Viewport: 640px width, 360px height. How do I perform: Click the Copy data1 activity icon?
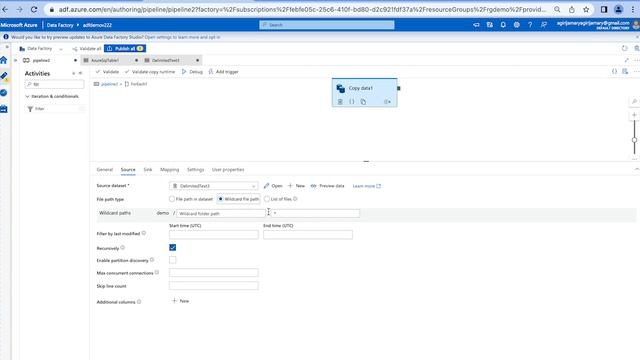(340, 88)
